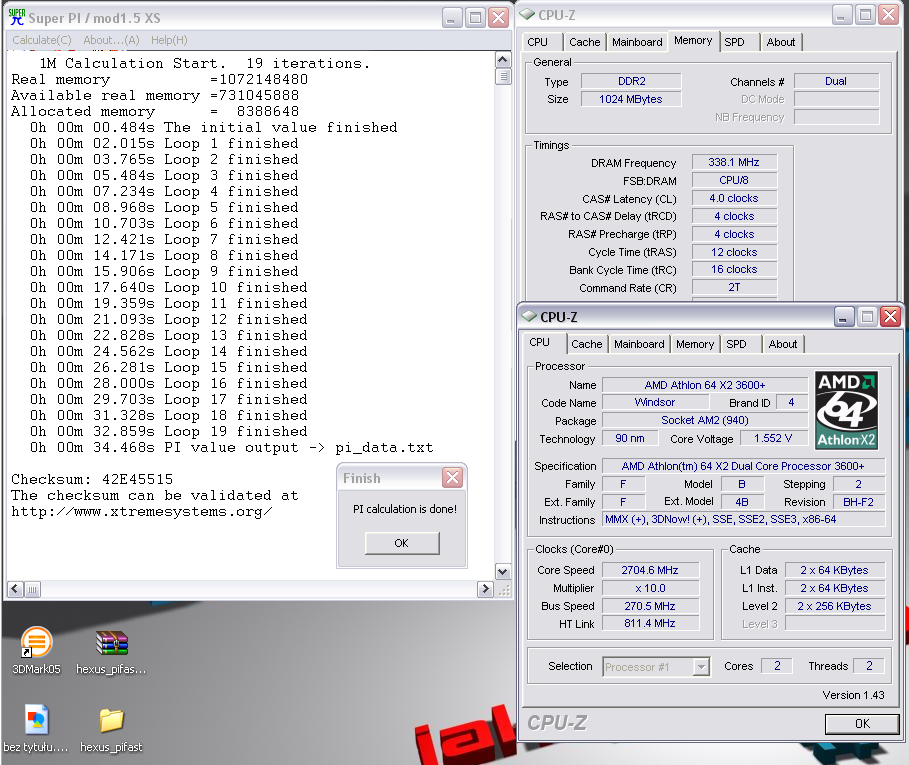
Task: Close the Finish dialog with its X
Action: point(452,478)
